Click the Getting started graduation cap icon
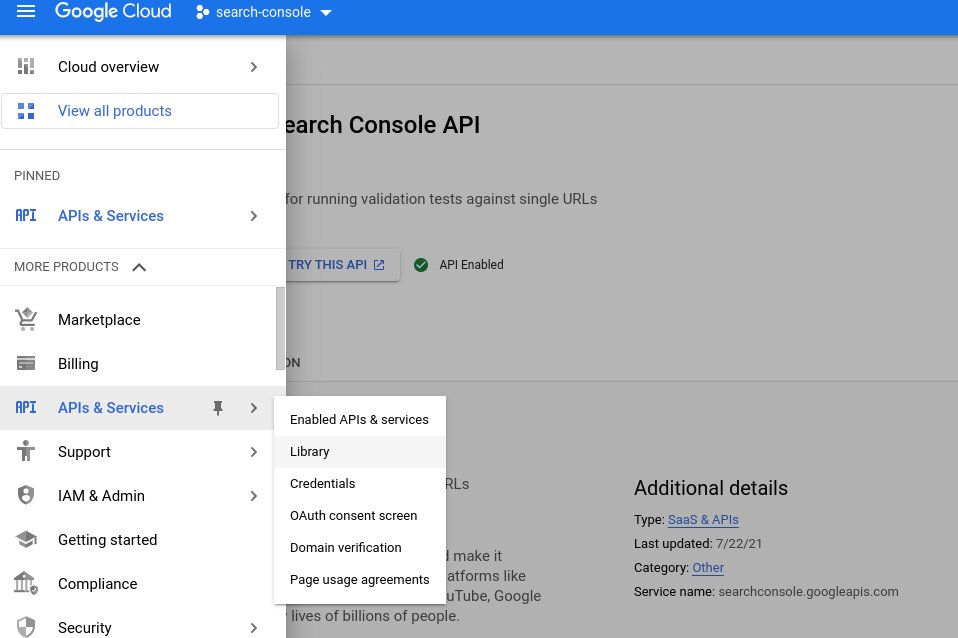The image size is (958, 638). (26, 539)
